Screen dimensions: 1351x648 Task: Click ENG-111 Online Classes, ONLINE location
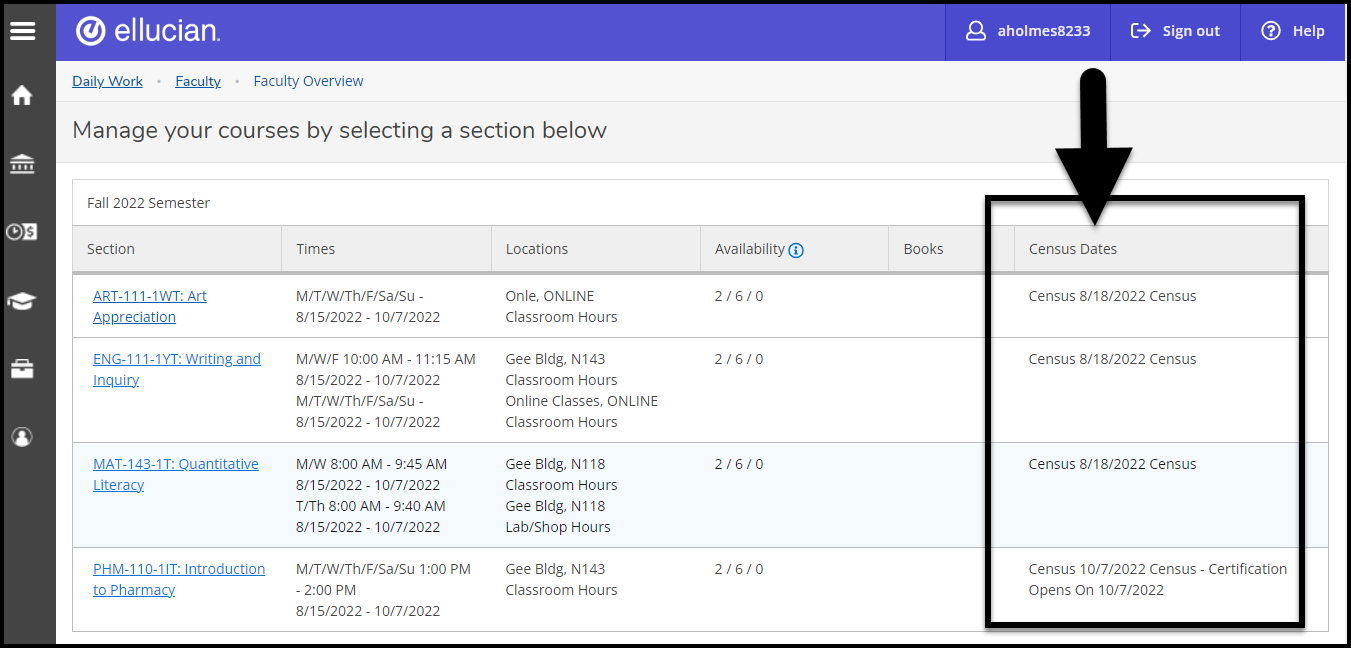pos(582,401)
